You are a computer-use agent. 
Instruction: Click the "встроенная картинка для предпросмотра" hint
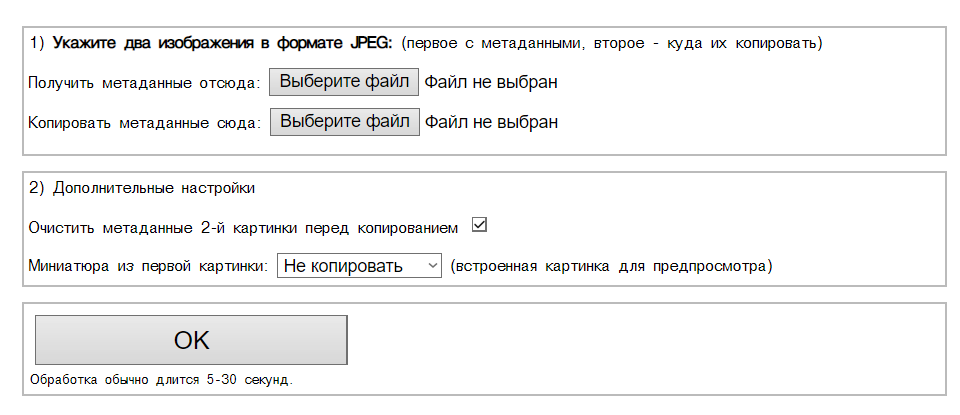[x=611, y=267]
